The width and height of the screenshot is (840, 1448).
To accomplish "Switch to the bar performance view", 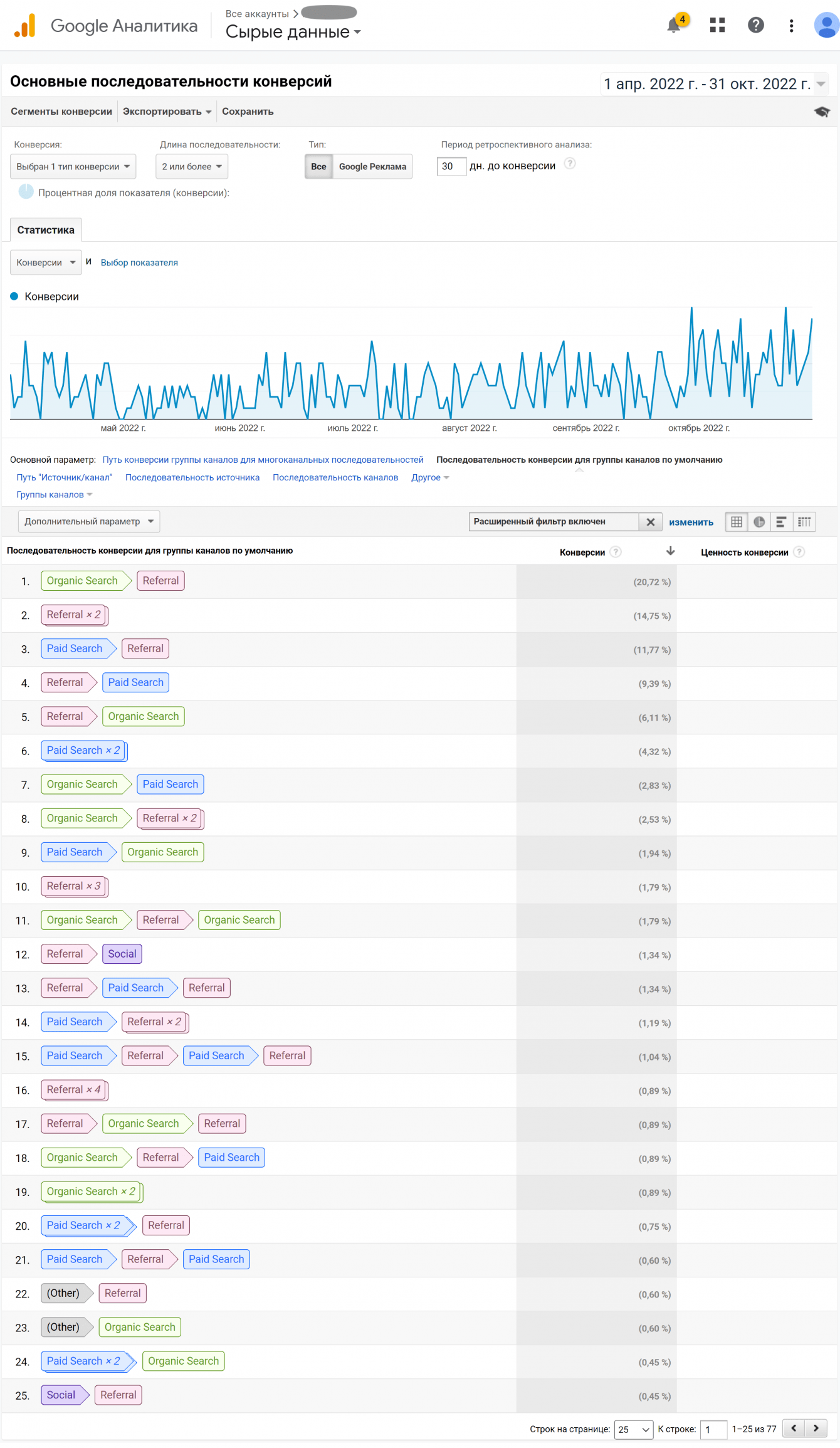I will point(781,522).
